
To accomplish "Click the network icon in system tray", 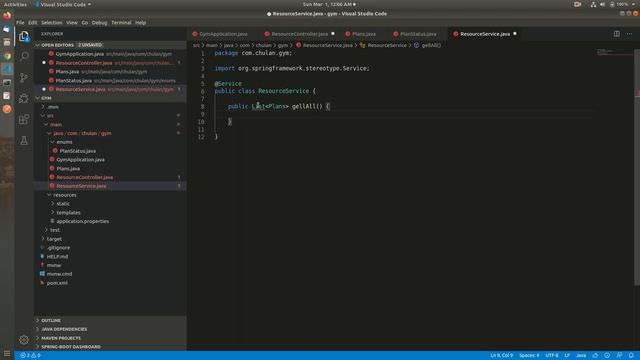I will [x=593, y=4].
